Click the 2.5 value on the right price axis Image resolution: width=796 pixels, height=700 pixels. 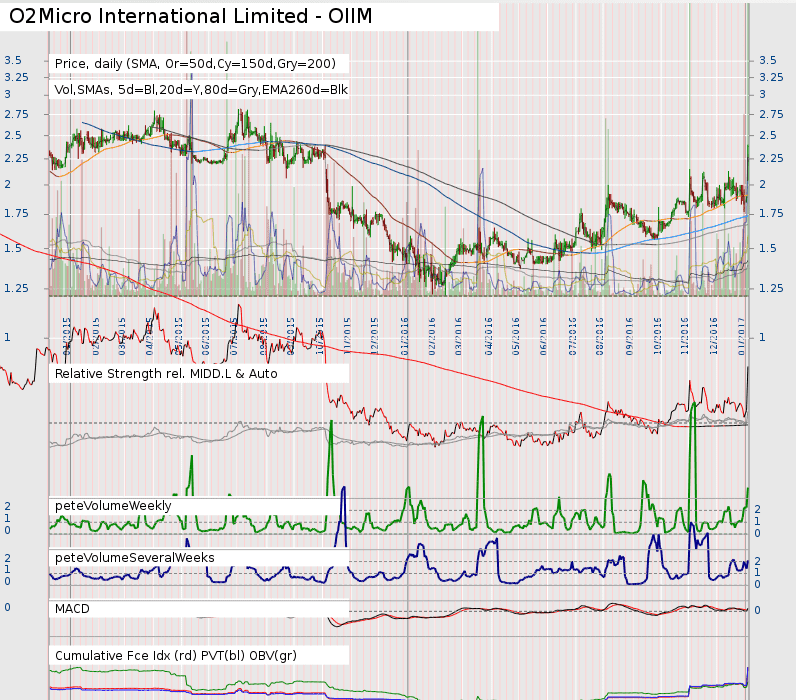(768, 136)
